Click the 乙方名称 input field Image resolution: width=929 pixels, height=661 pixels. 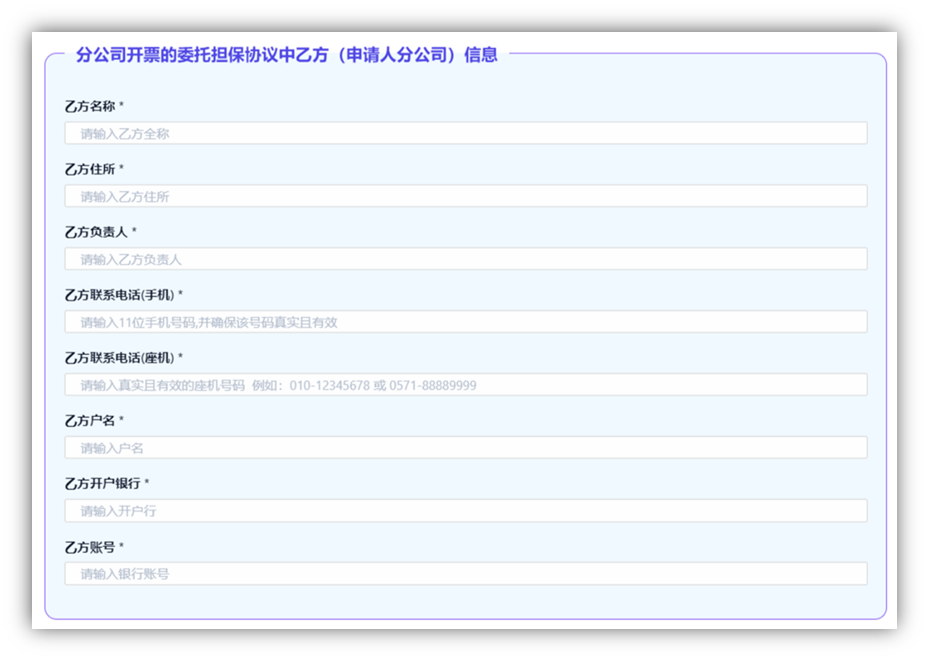[x=465, y=133]
